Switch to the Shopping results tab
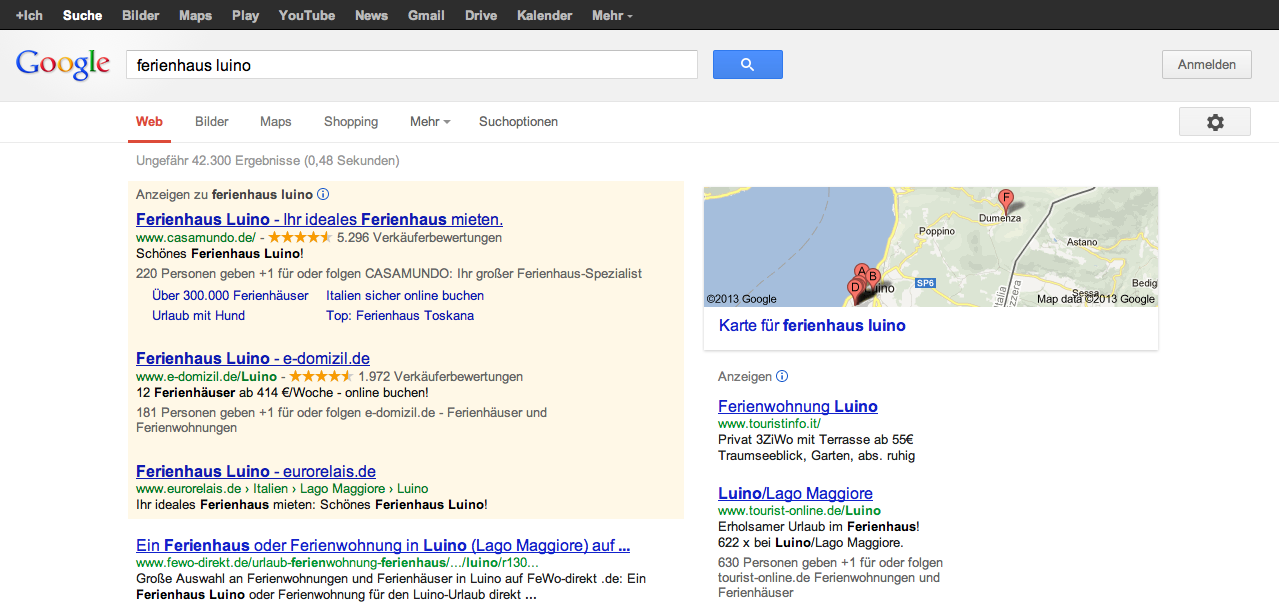This screenshot has height=614, width=1279. pos(351,122)
